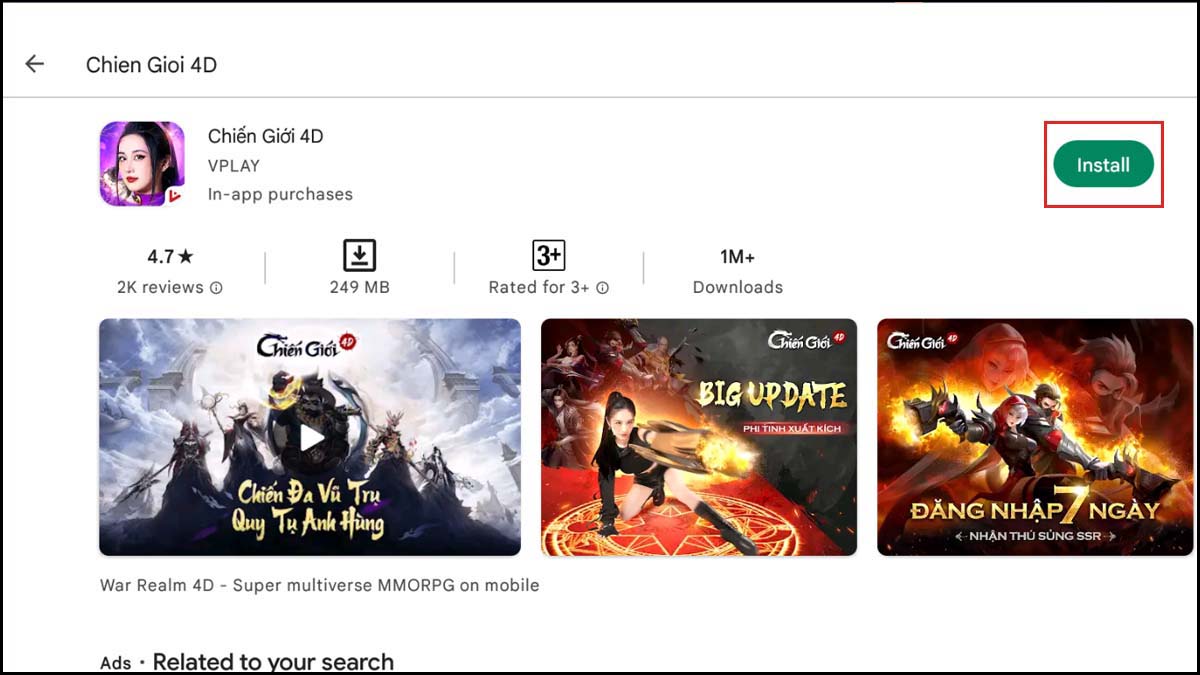Click the War Realm 4D description text
The height and width of the screenshot is (675, 1200).
coord(319,585)
